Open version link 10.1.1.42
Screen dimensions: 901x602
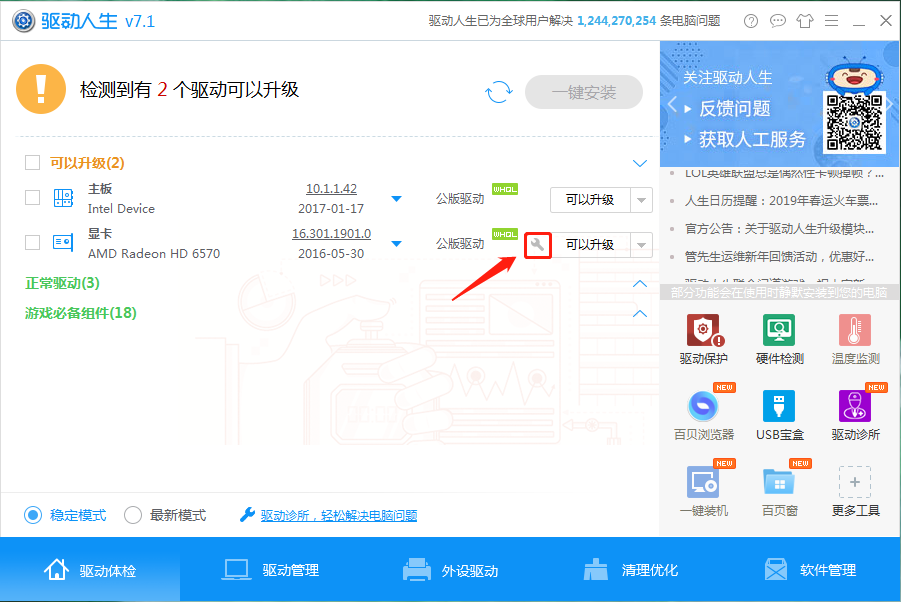coord(331,188)
